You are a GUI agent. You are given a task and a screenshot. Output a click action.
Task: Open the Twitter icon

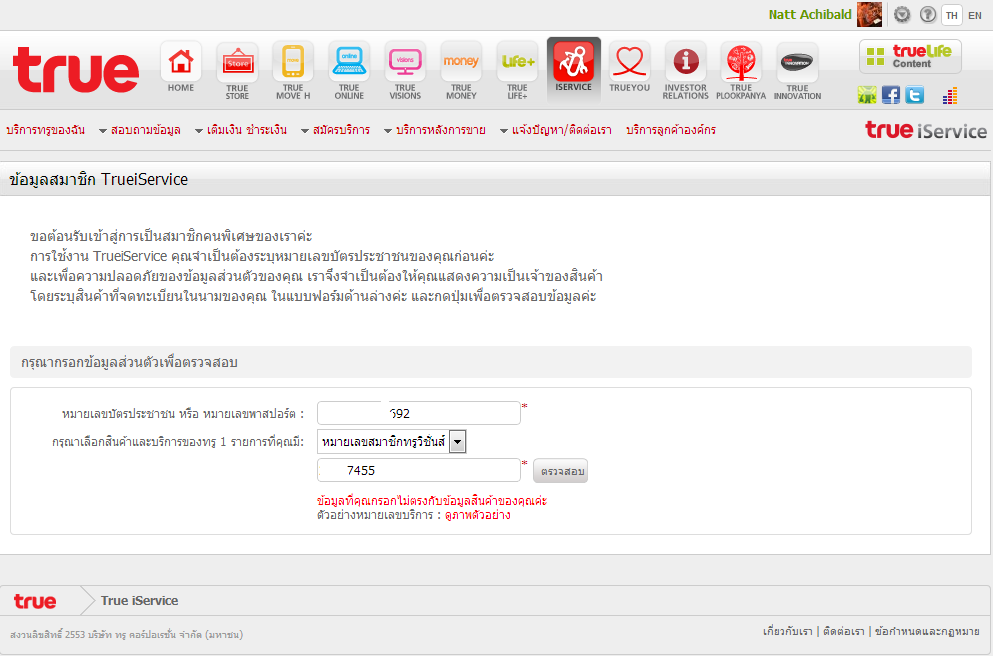914,95
